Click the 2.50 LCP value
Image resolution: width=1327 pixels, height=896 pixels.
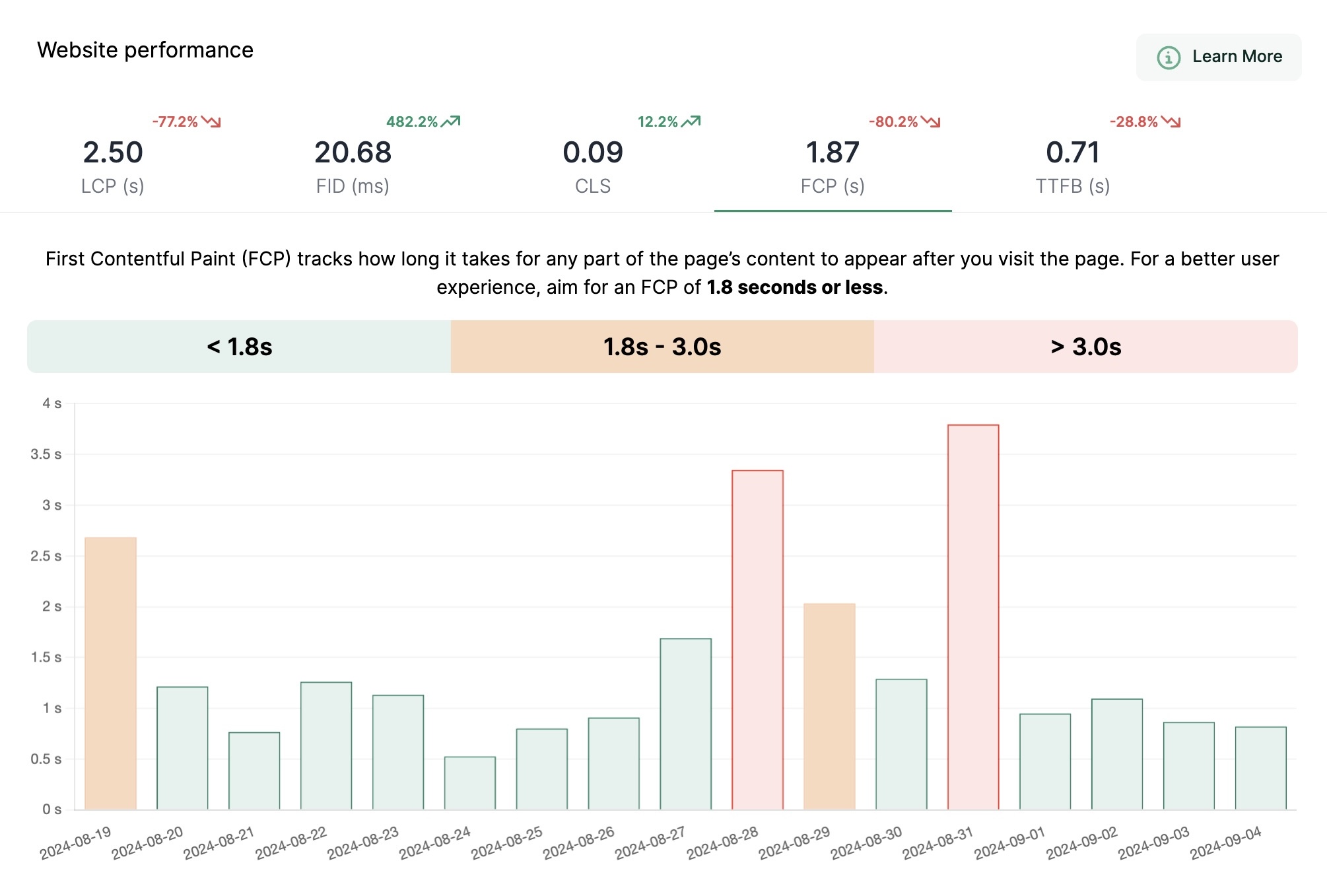click(113, 153)
